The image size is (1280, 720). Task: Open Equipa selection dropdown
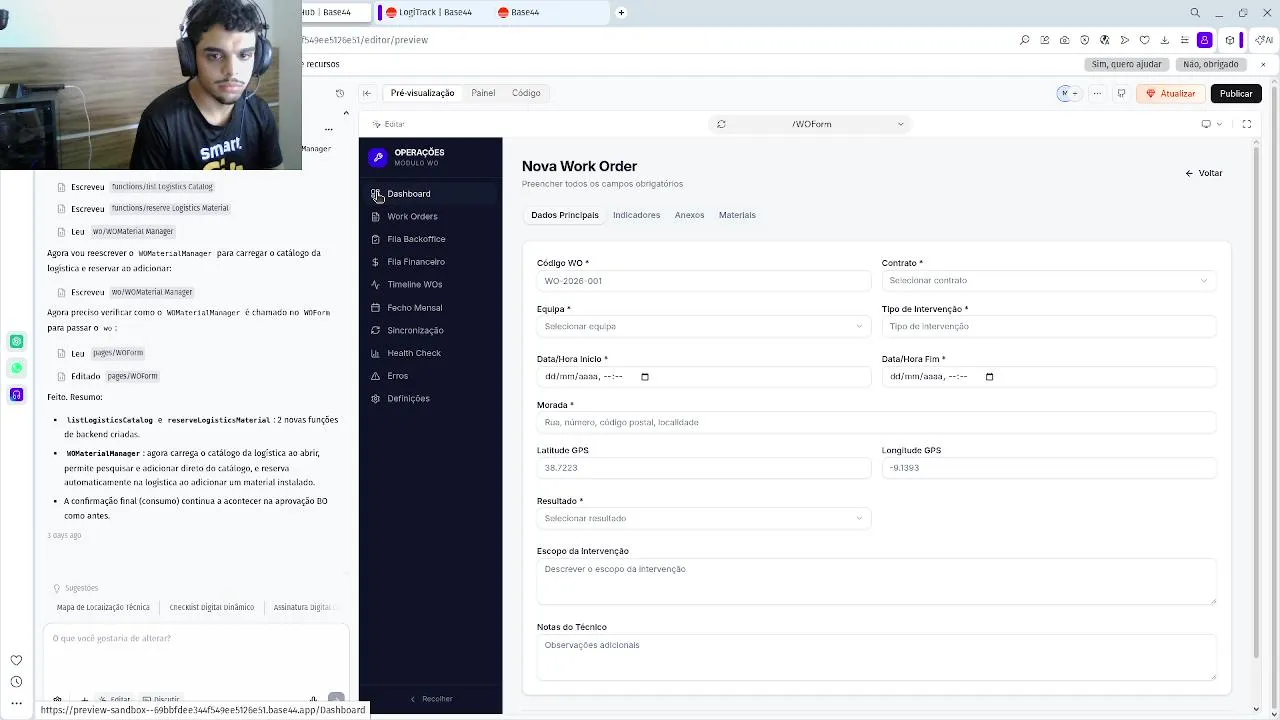coord(703,327)
